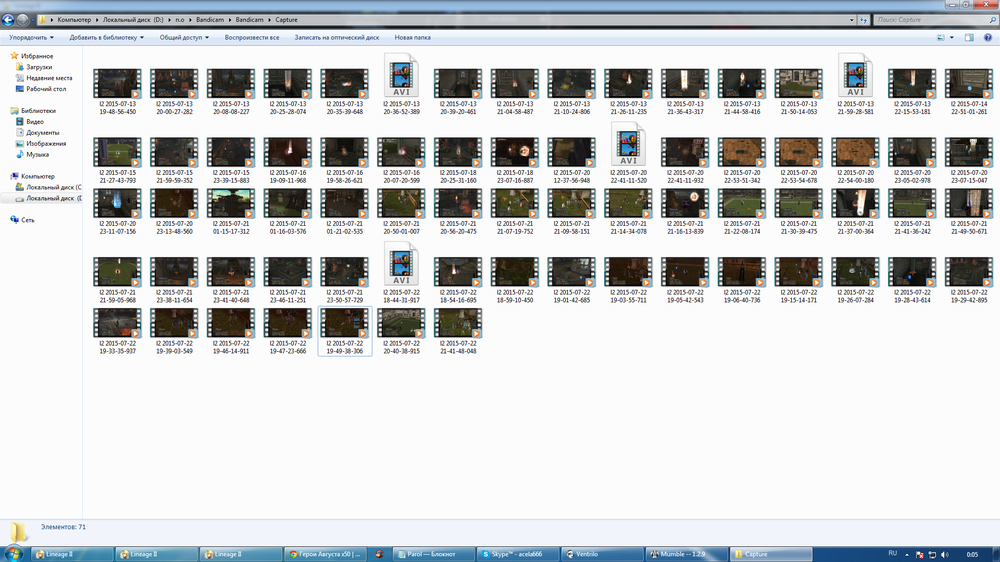Expand the Общий доступ dropdown

pos(183,37)
